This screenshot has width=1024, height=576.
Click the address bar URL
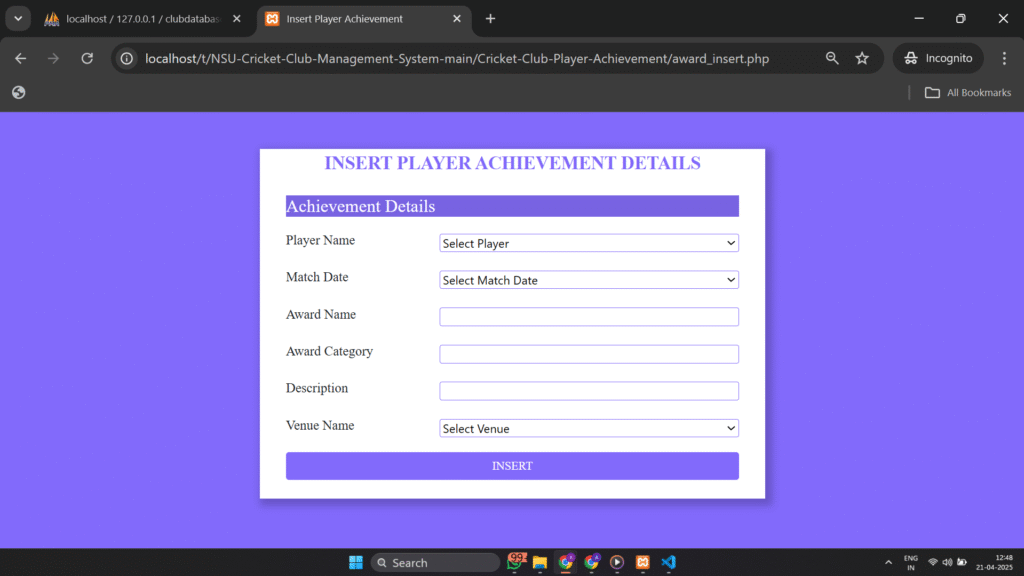click(456, 58)
